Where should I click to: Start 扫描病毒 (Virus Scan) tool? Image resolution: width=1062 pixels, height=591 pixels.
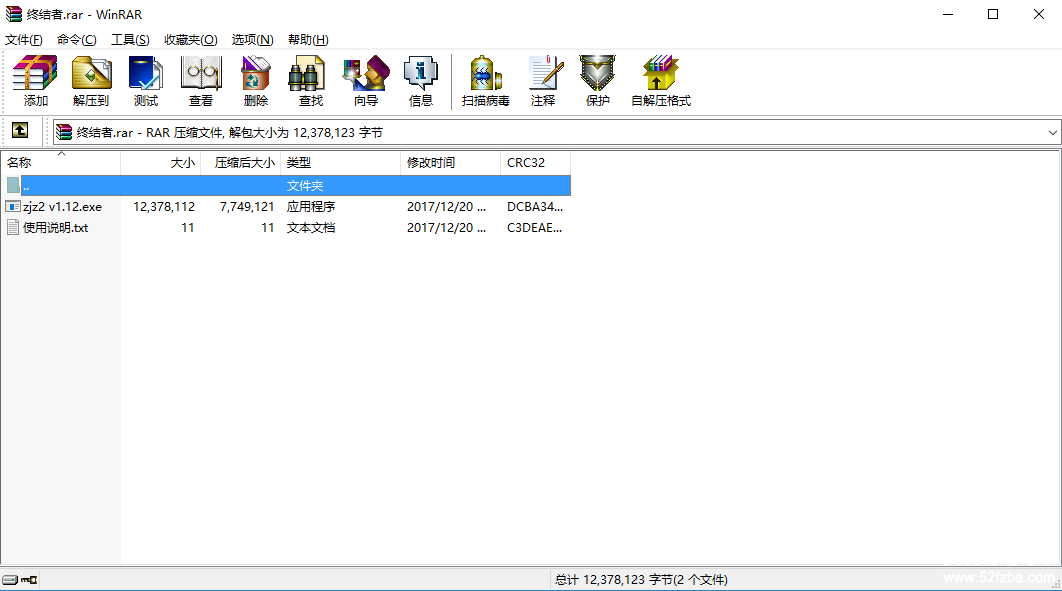click(485, 81)
